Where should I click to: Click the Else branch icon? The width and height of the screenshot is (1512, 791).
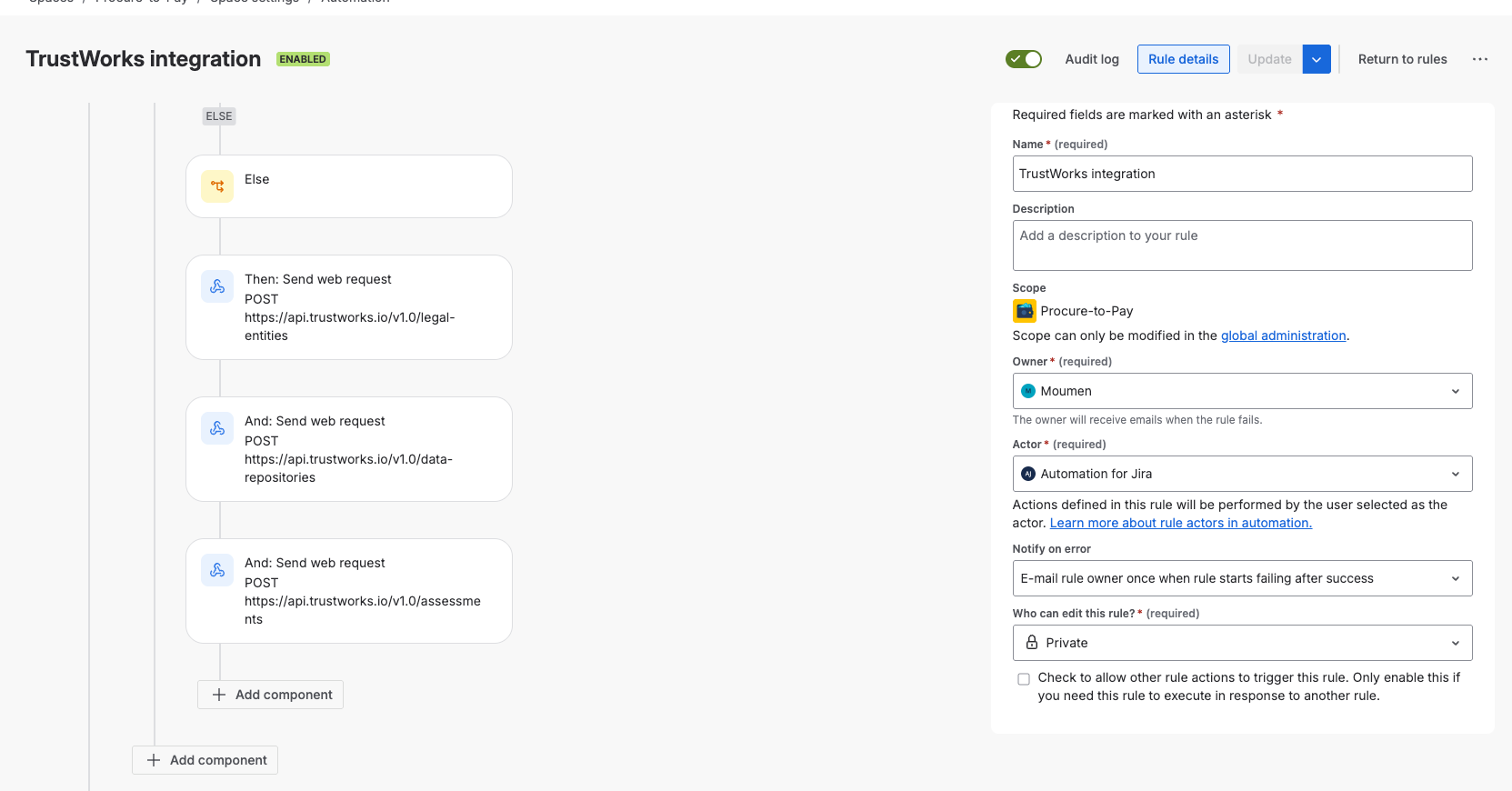pyautogui.click(x=217, y=186)
